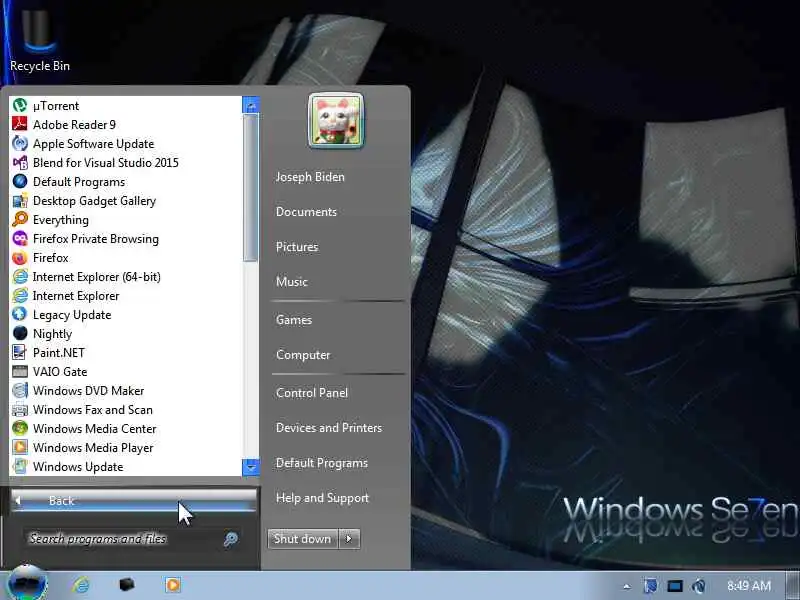Open the Paint.NET icon
800x600 pixels.
click(20, 353)
